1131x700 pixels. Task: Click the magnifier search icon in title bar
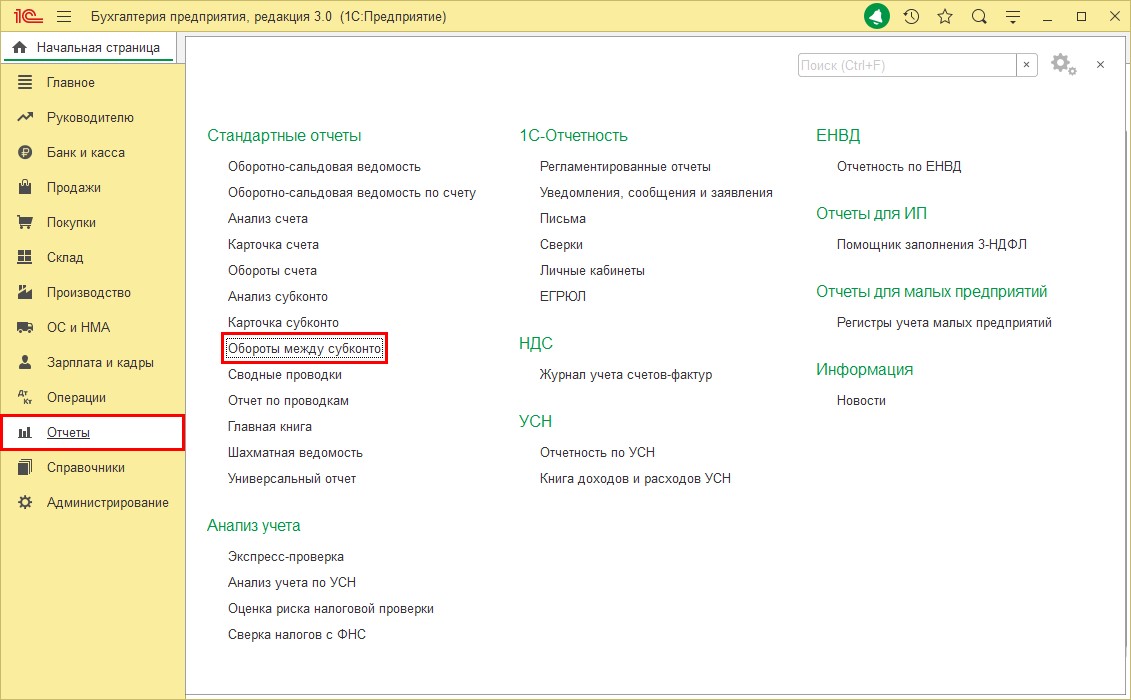(979, 17)
